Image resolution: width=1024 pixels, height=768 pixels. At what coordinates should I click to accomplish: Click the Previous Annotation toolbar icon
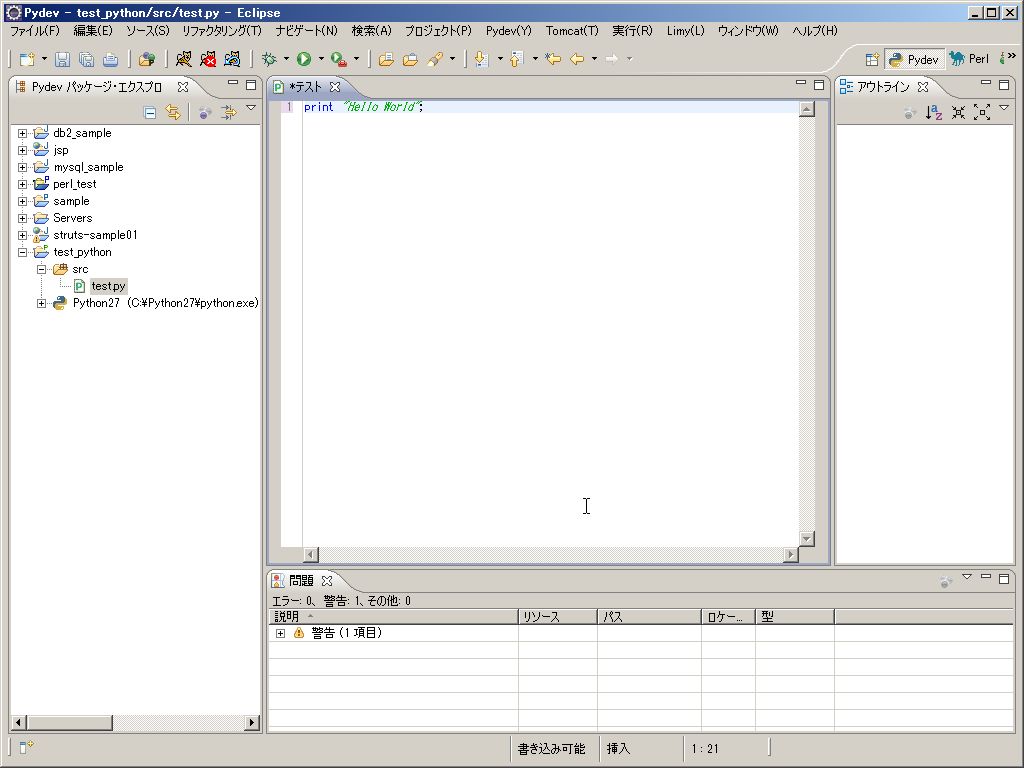click(x=516, y=59)
